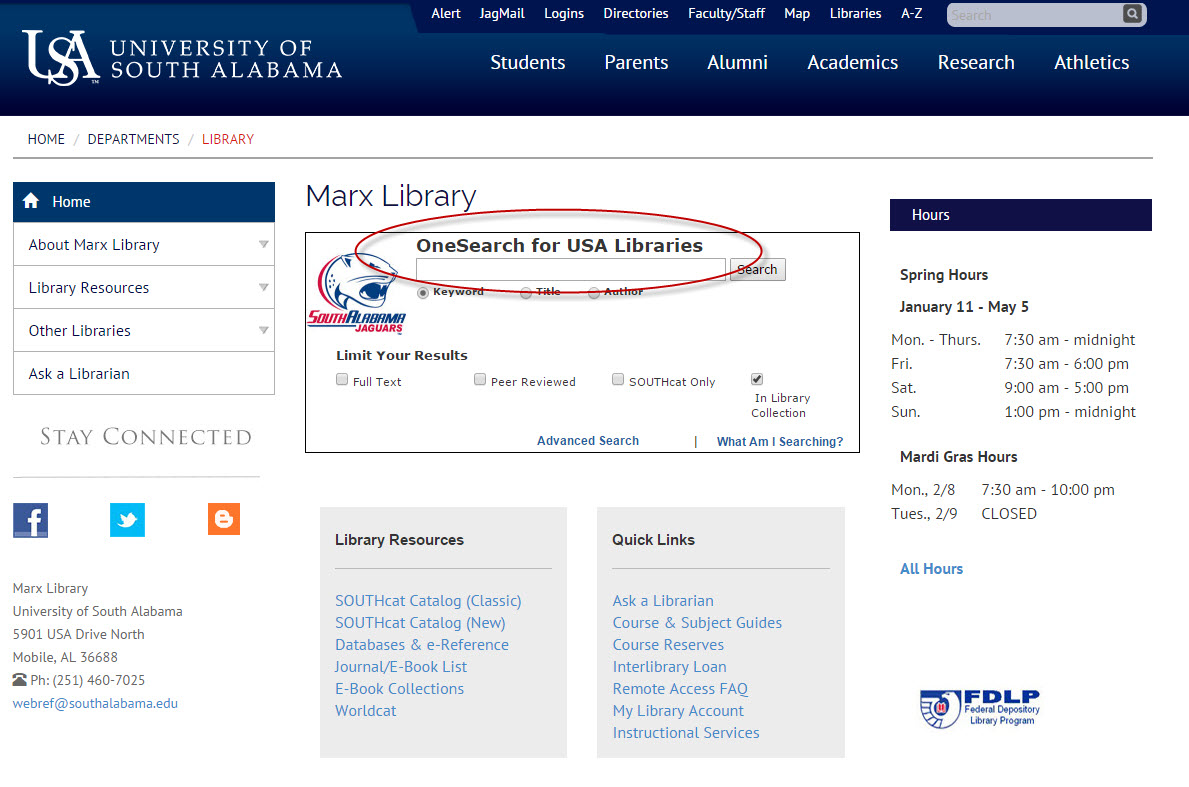Select Ask a Librarian in sidebar
This screenshot has height=787, width=1189.
coord(144,373)
